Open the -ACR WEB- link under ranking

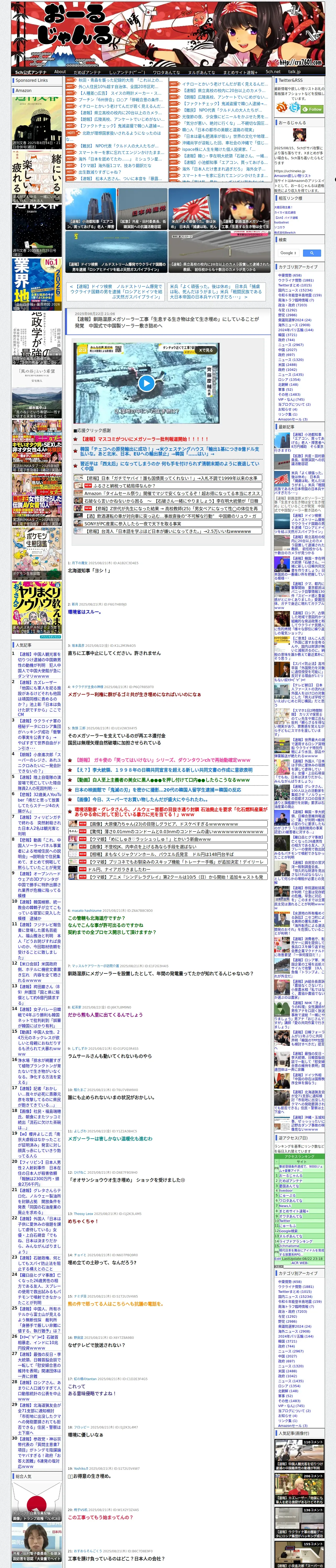pos(299,1263)
